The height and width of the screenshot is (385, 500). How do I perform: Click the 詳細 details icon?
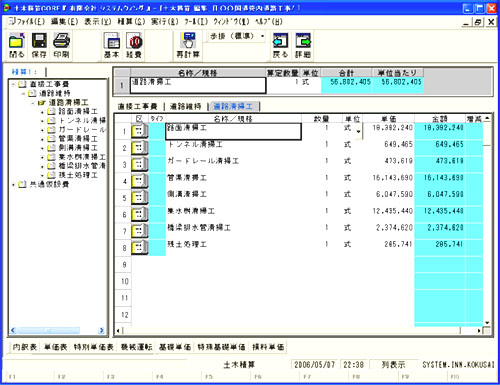tap(303, 41)
